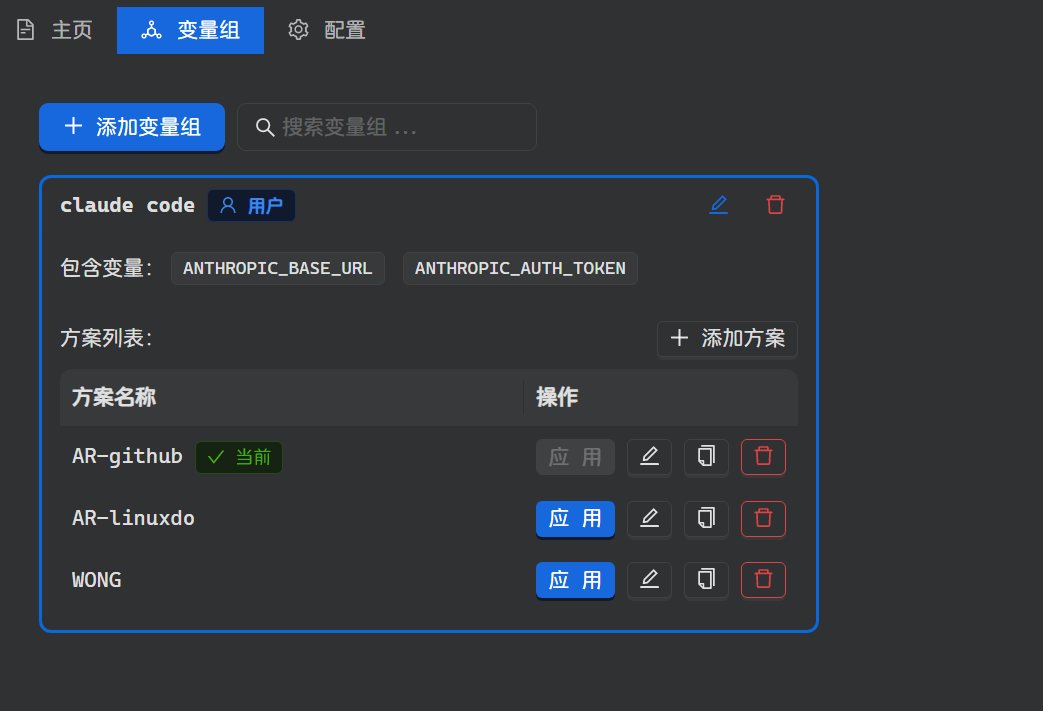Edit the AR-linuxdo scheme

pos(649,519)
